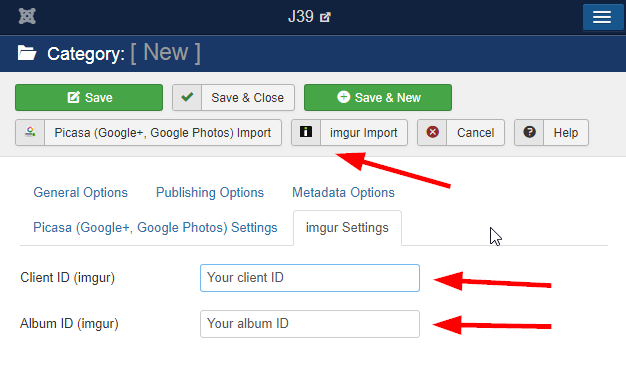Viewport: 626px width, 366px height.
Task: Click the Picasa import icon
Action: tap(30, 132)
